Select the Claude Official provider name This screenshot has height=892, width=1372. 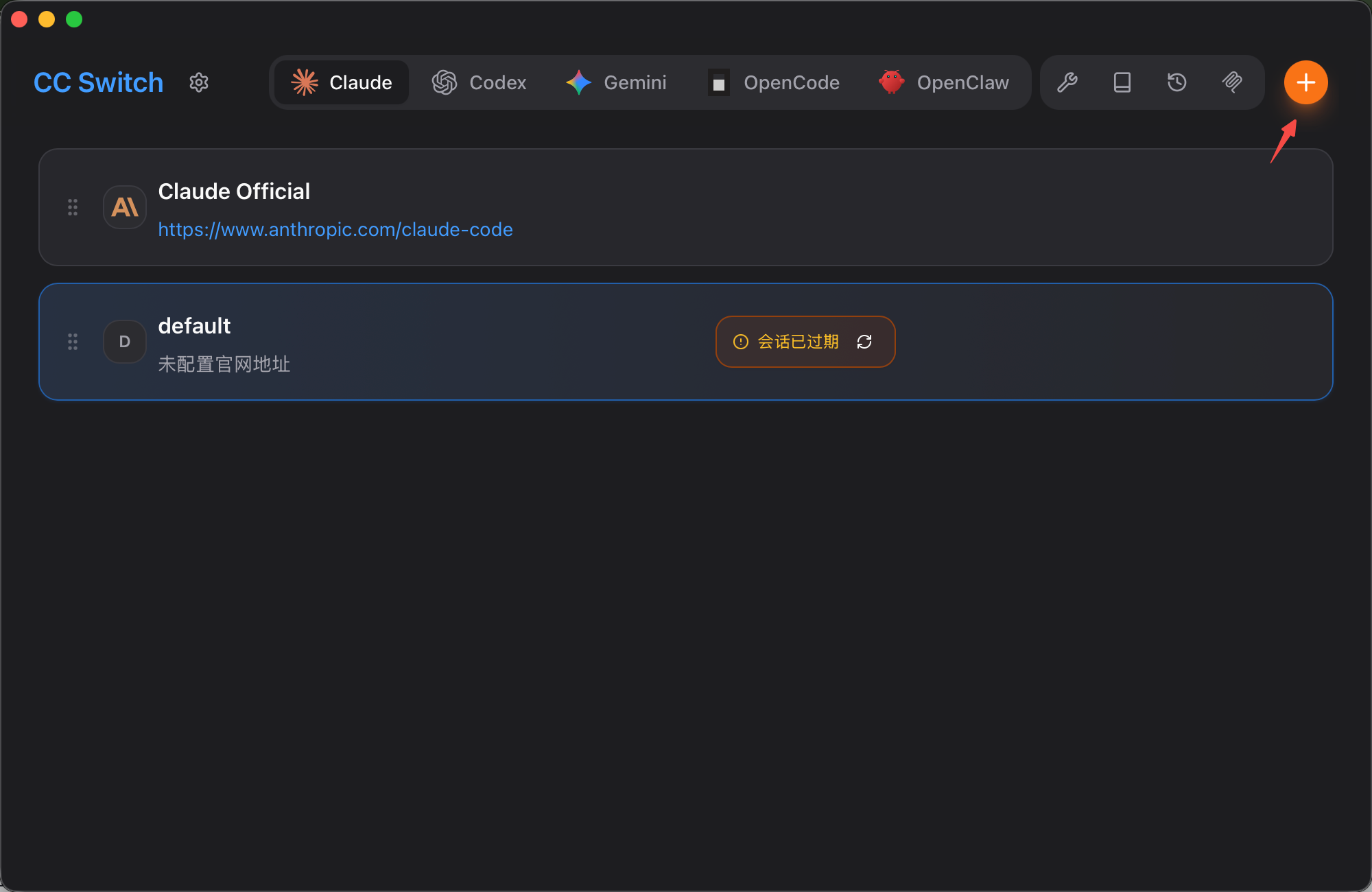[234, 191]
